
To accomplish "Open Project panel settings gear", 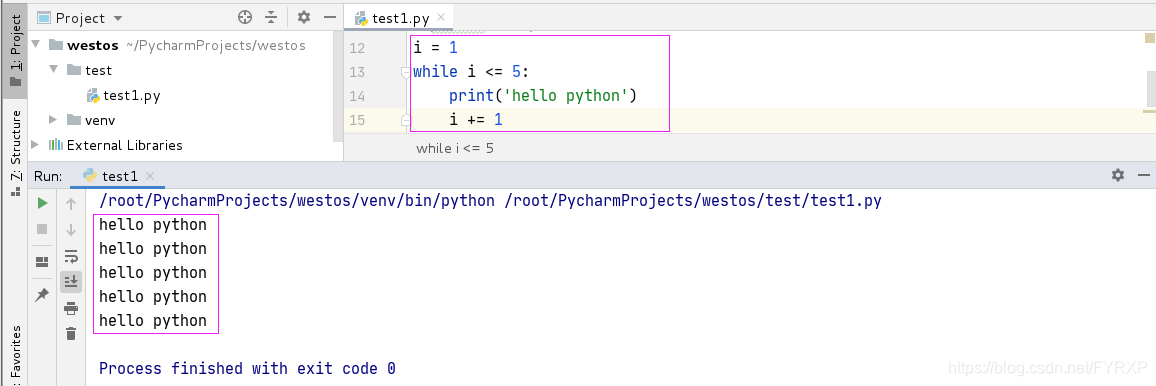I will pyautogui.click(x=304, y=18).
